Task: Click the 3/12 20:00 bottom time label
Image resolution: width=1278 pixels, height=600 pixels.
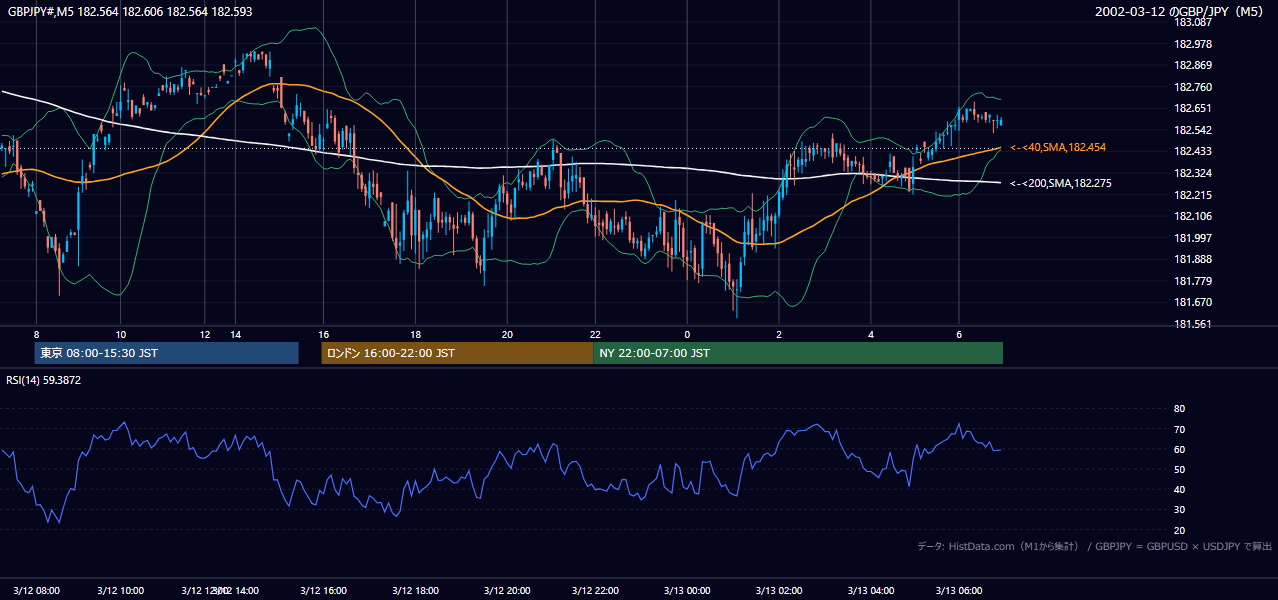Action: coord(506,590)
